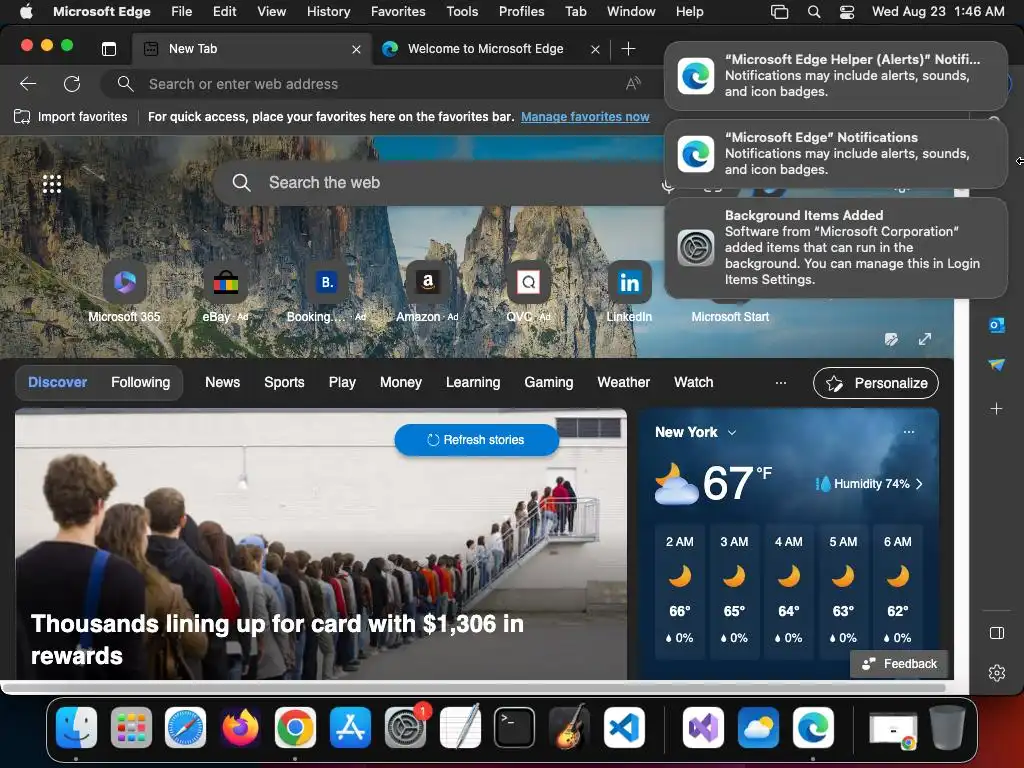Select the Discover feed tab
This screenshot has width=1024, height=768.
(57, 383)
